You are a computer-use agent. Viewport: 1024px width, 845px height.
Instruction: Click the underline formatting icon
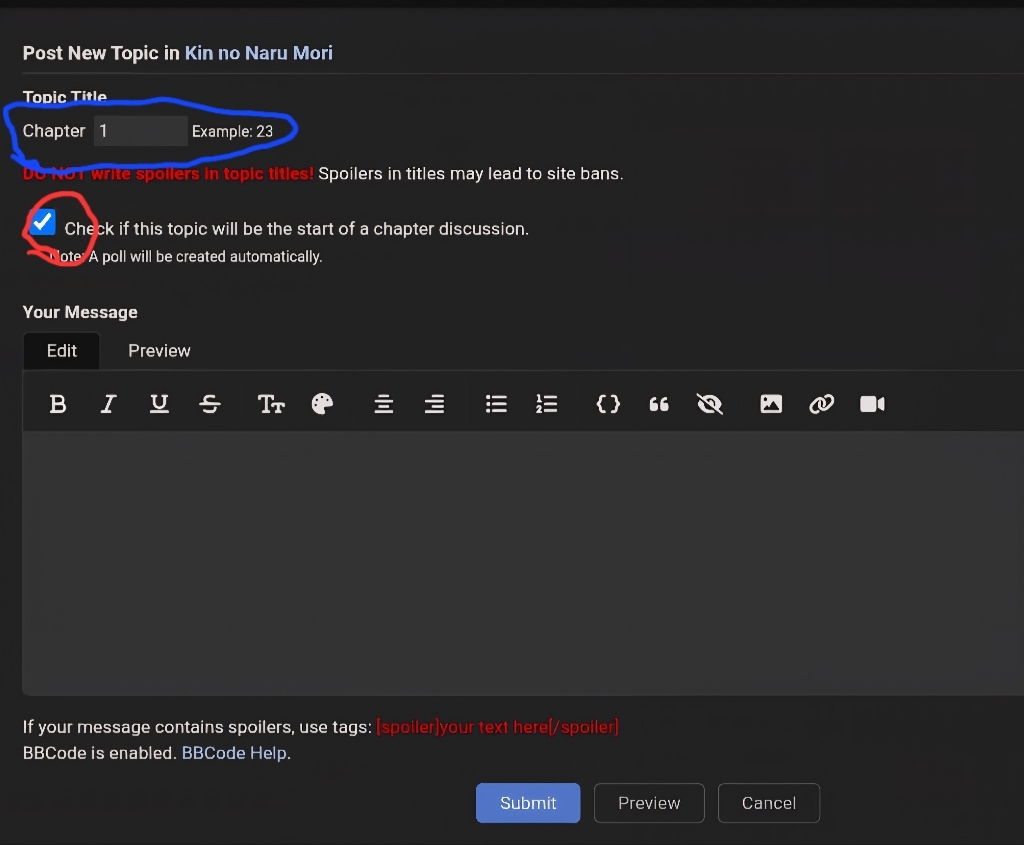pyautogui.click(x=159, y=404)
